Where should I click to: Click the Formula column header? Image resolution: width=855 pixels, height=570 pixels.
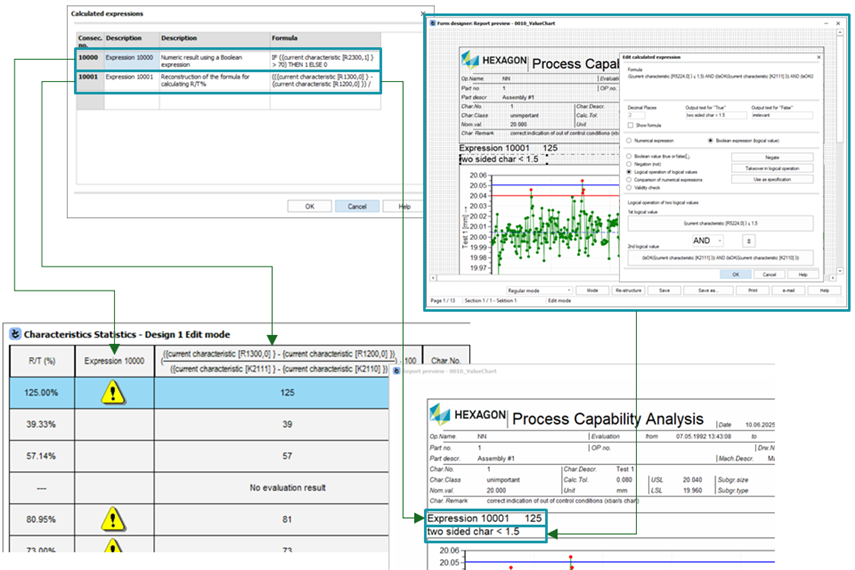325,39
